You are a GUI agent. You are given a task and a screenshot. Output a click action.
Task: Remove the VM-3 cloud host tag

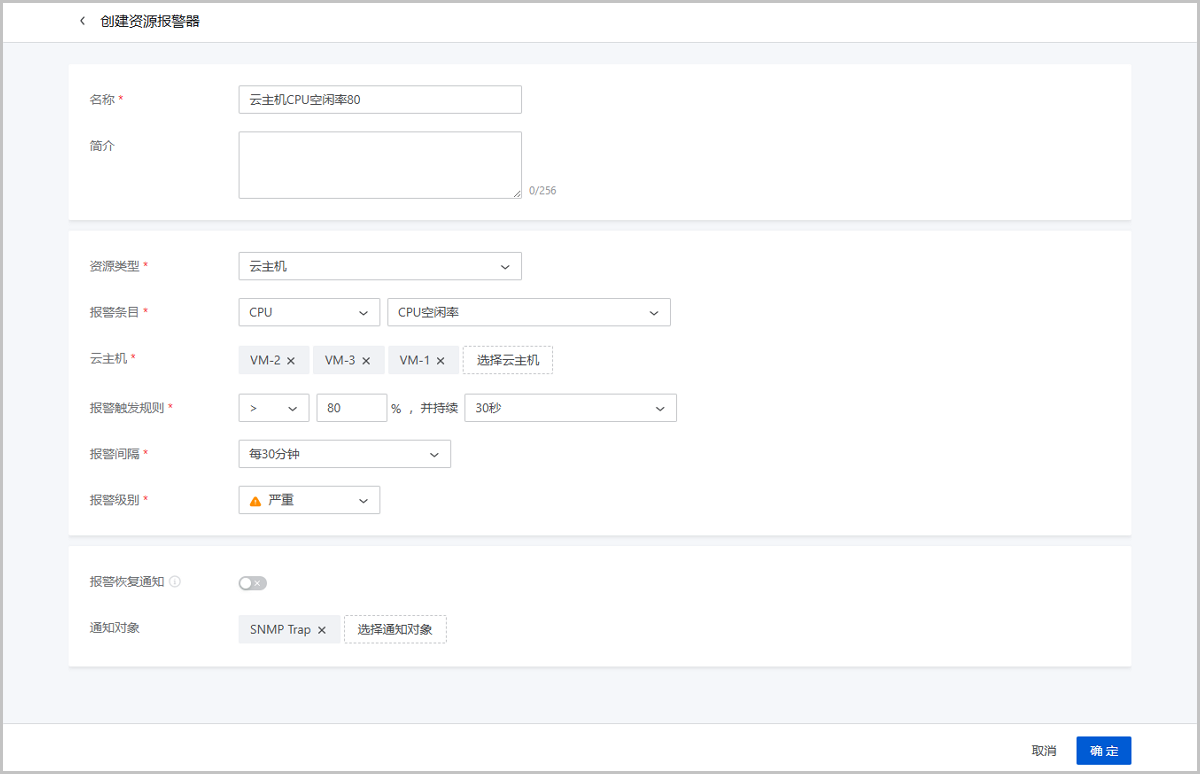pos(366,359)
